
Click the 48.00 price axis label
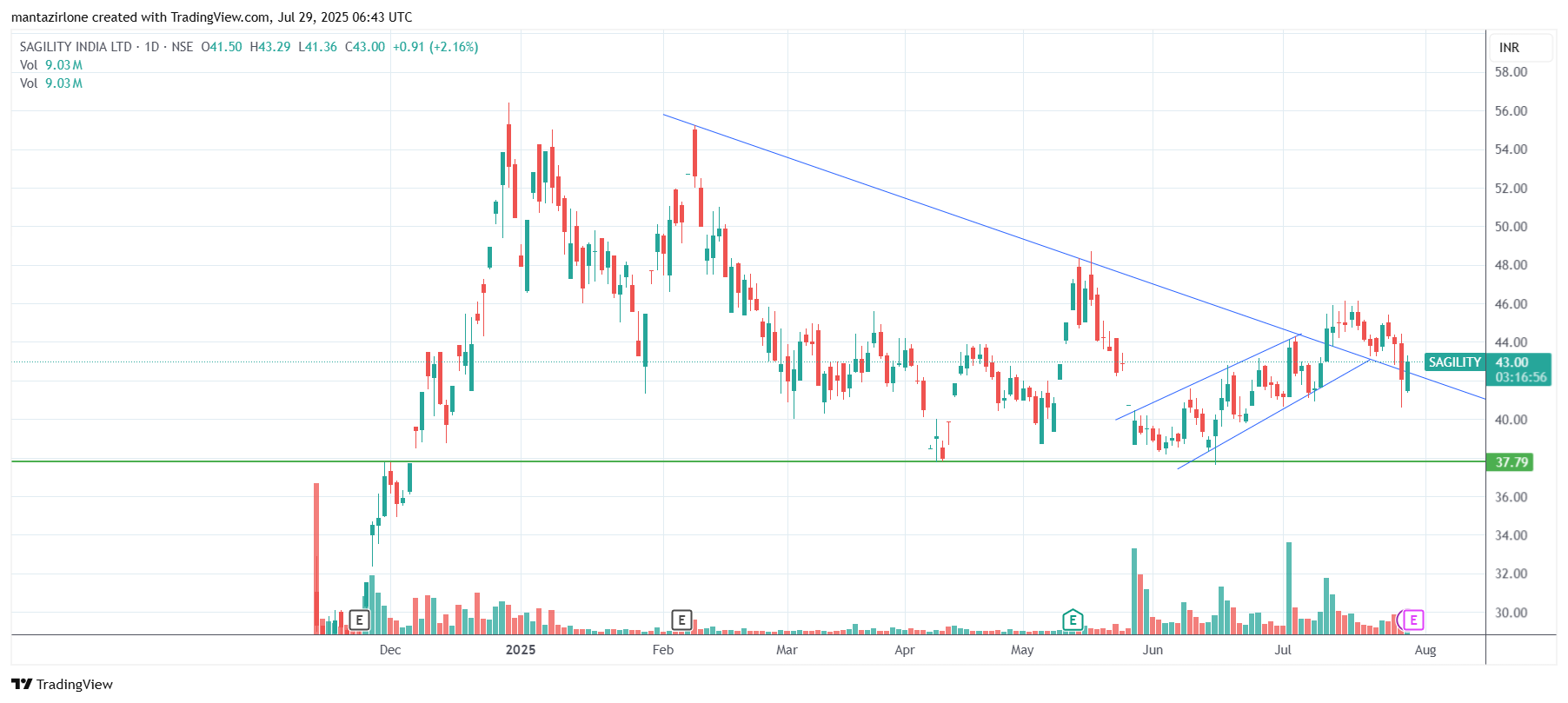(1511, 265)
